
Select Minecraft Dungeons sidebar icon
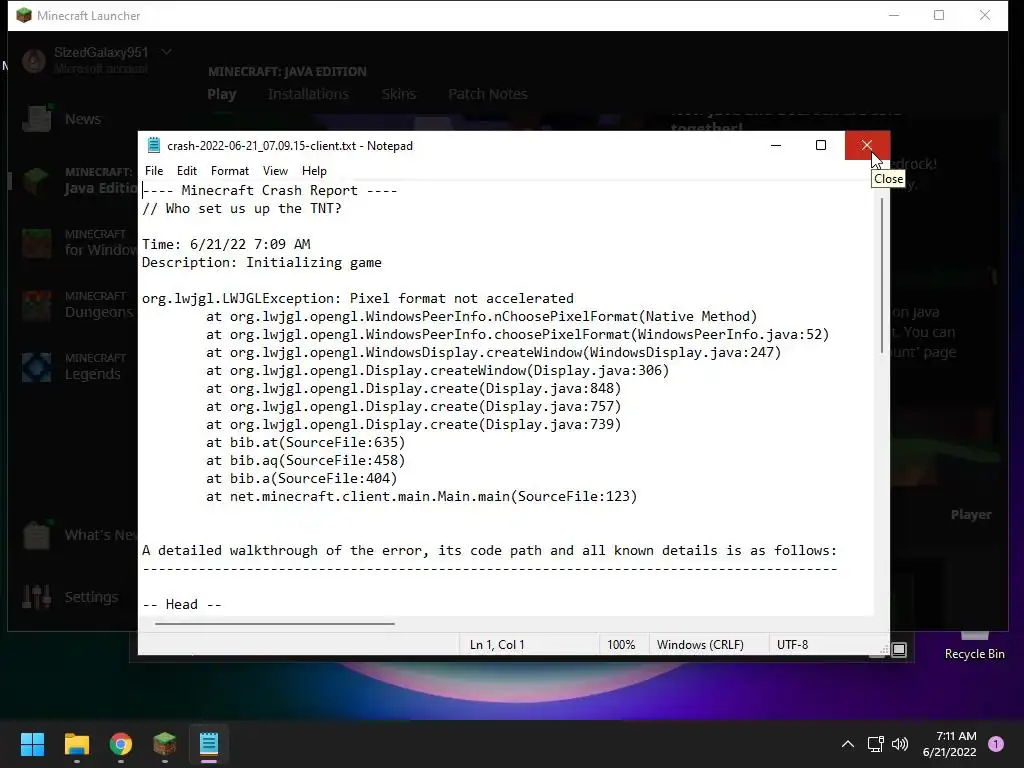click(36, 305)
